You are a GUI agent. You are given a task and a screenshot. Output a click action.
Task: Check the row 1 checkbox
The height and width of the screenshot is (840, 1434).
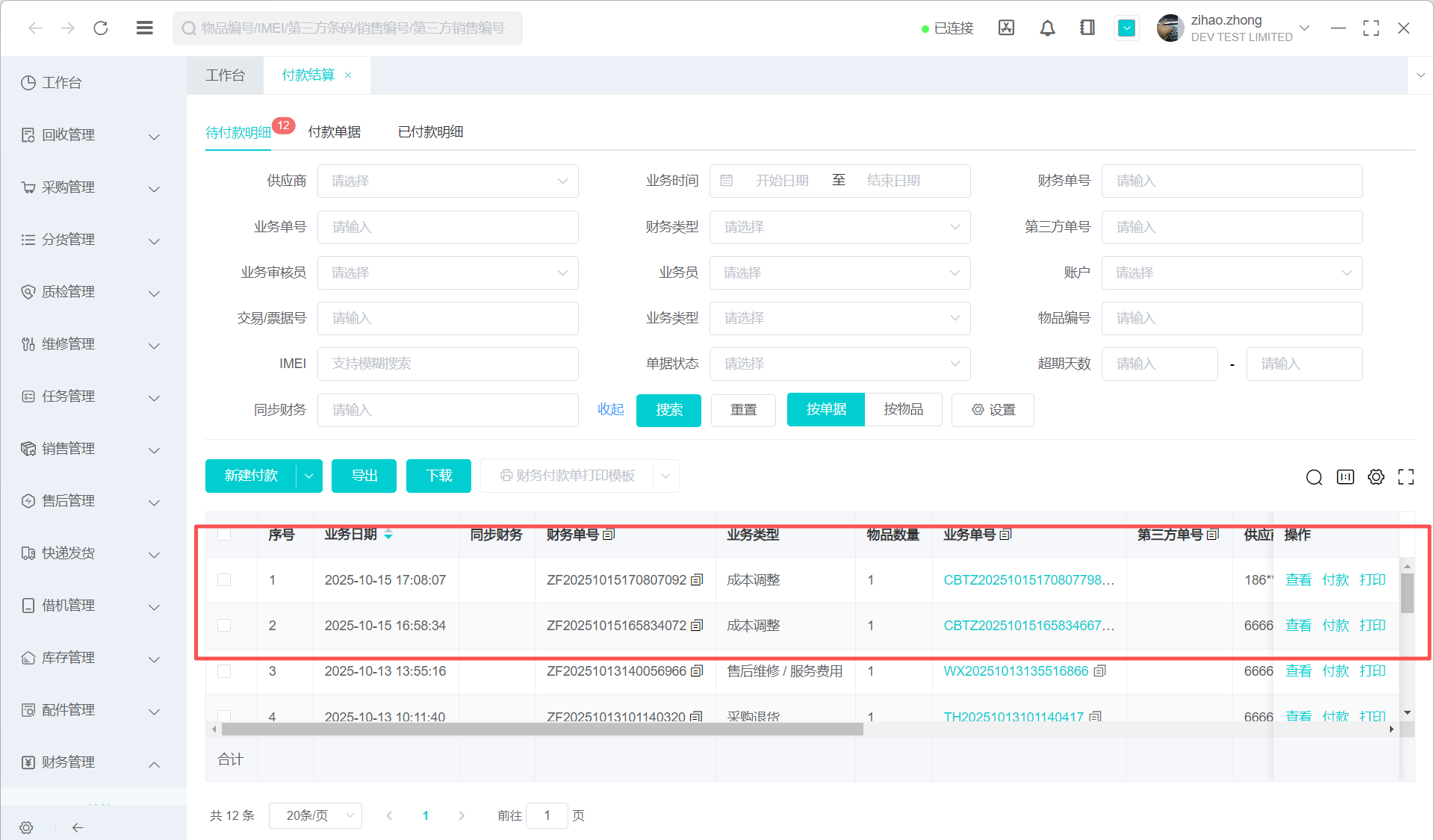224,580
